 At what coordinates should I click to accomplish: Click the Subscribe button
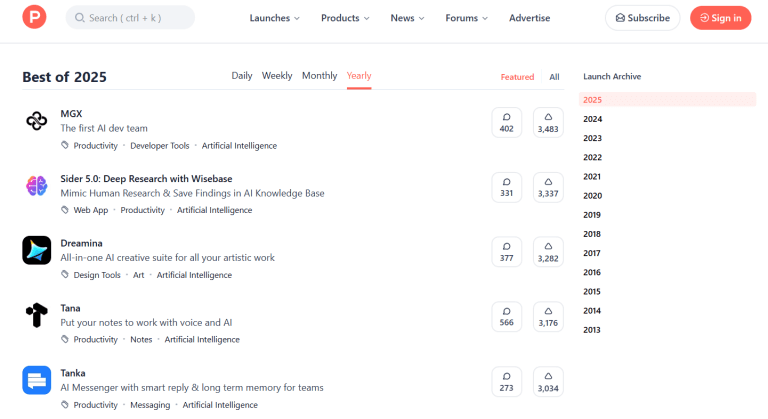click(x=643, y=18)
